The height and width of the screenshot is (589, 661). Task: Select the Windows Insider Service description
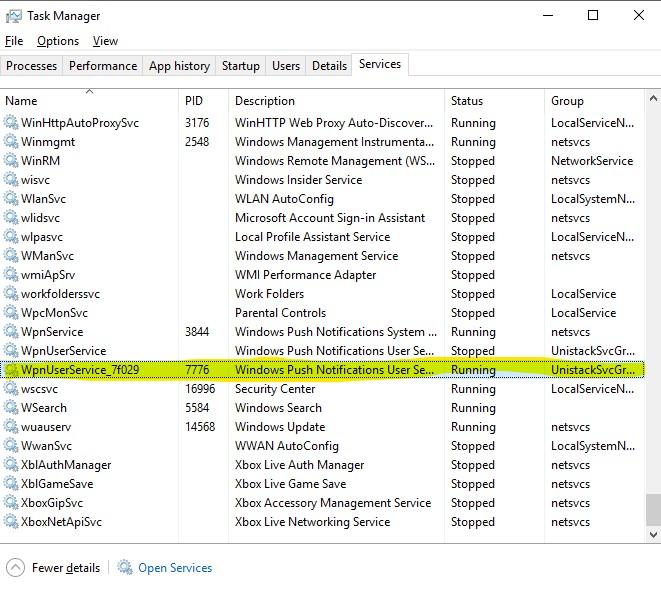[298, 180]
